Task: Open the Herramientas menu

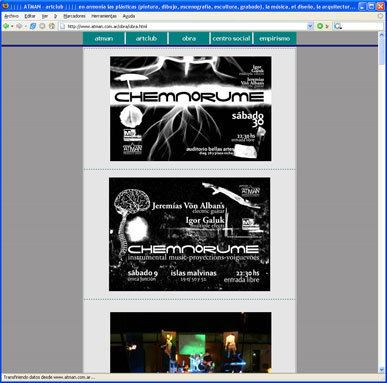Action: [x=104, y=16]
